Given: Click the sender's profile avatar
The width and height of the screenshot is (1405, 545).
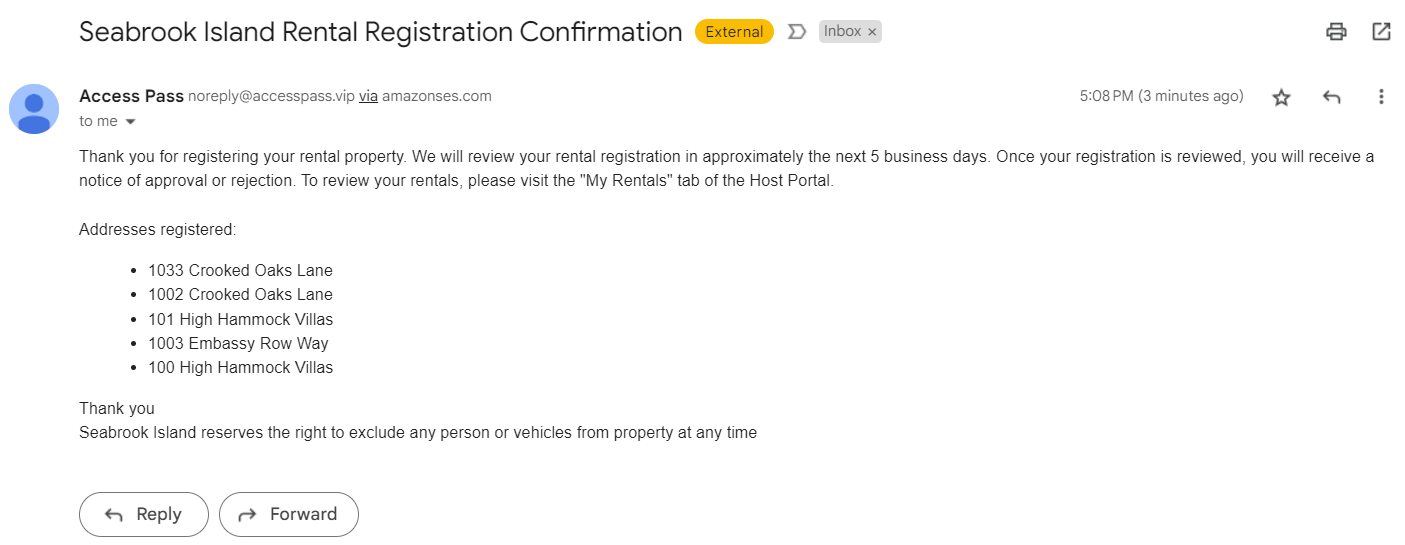Looking at the screenshot, I should point(34,109).
